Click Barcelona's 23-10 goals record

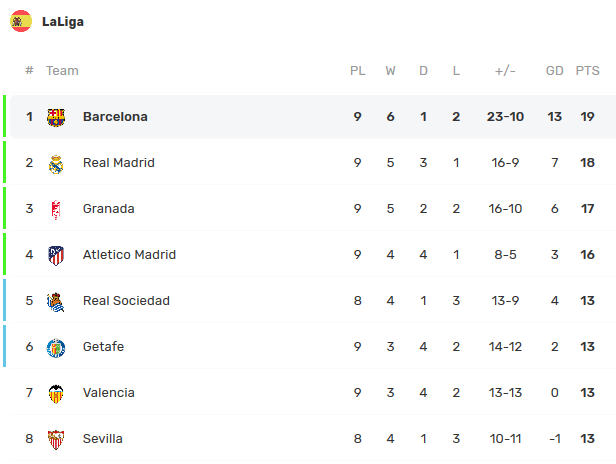[505, 117]
